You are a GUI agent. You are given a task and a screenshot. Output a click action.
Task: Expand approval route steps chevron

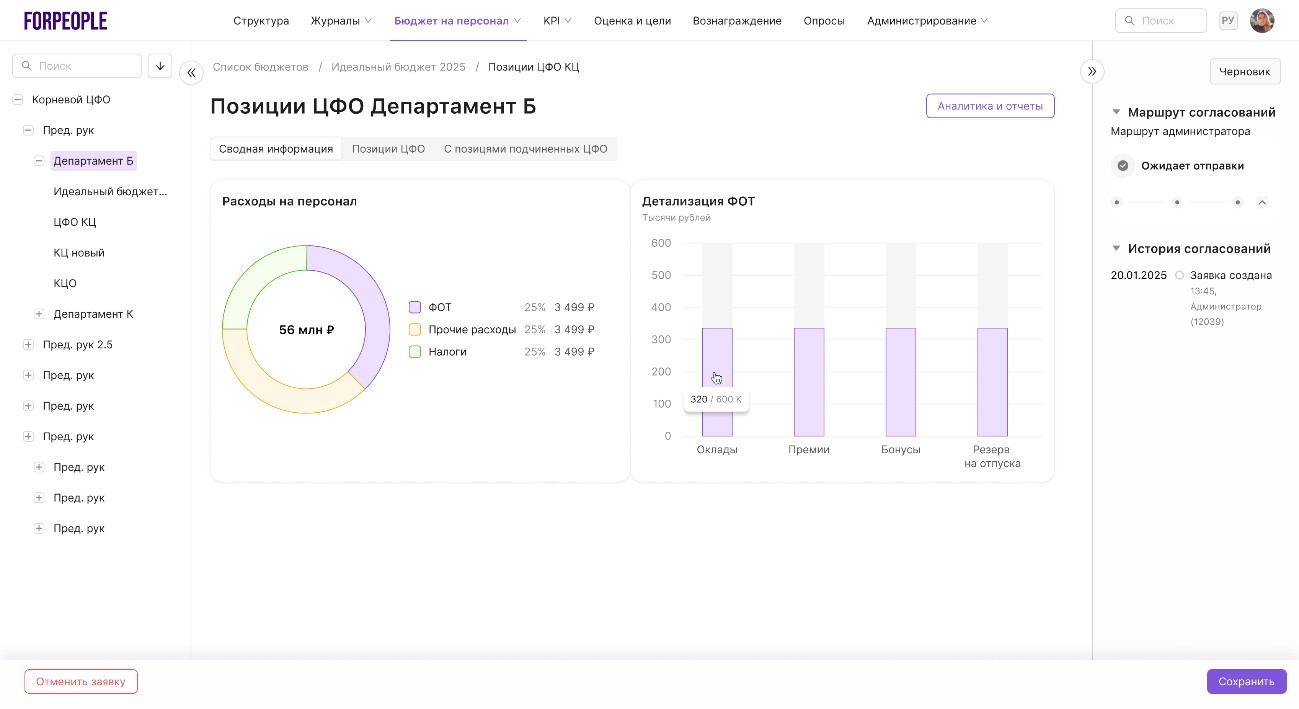coord(1262,203)
